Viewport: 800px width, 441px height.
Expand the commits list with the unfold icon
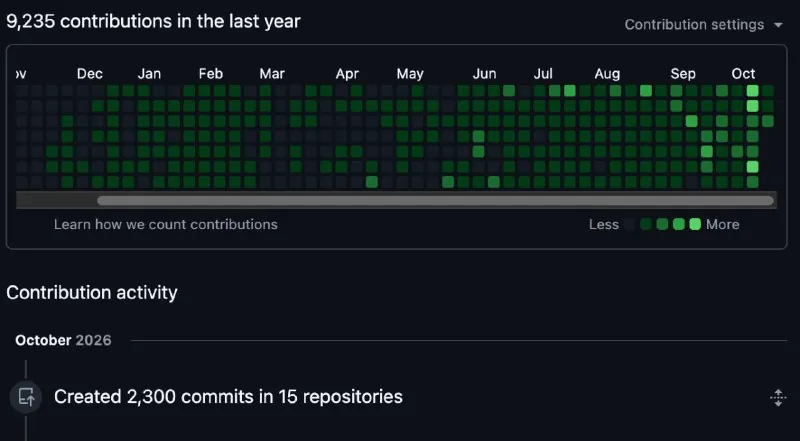[778, 397]
